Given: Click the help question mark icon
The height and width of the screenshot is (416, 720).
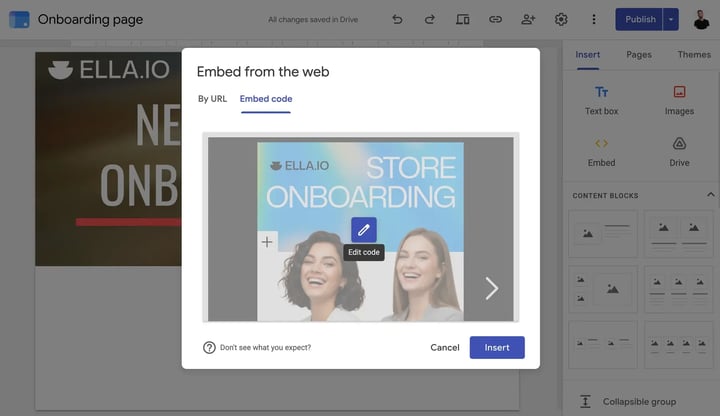Looking at the screenshot, I should (x=209, y=348).
